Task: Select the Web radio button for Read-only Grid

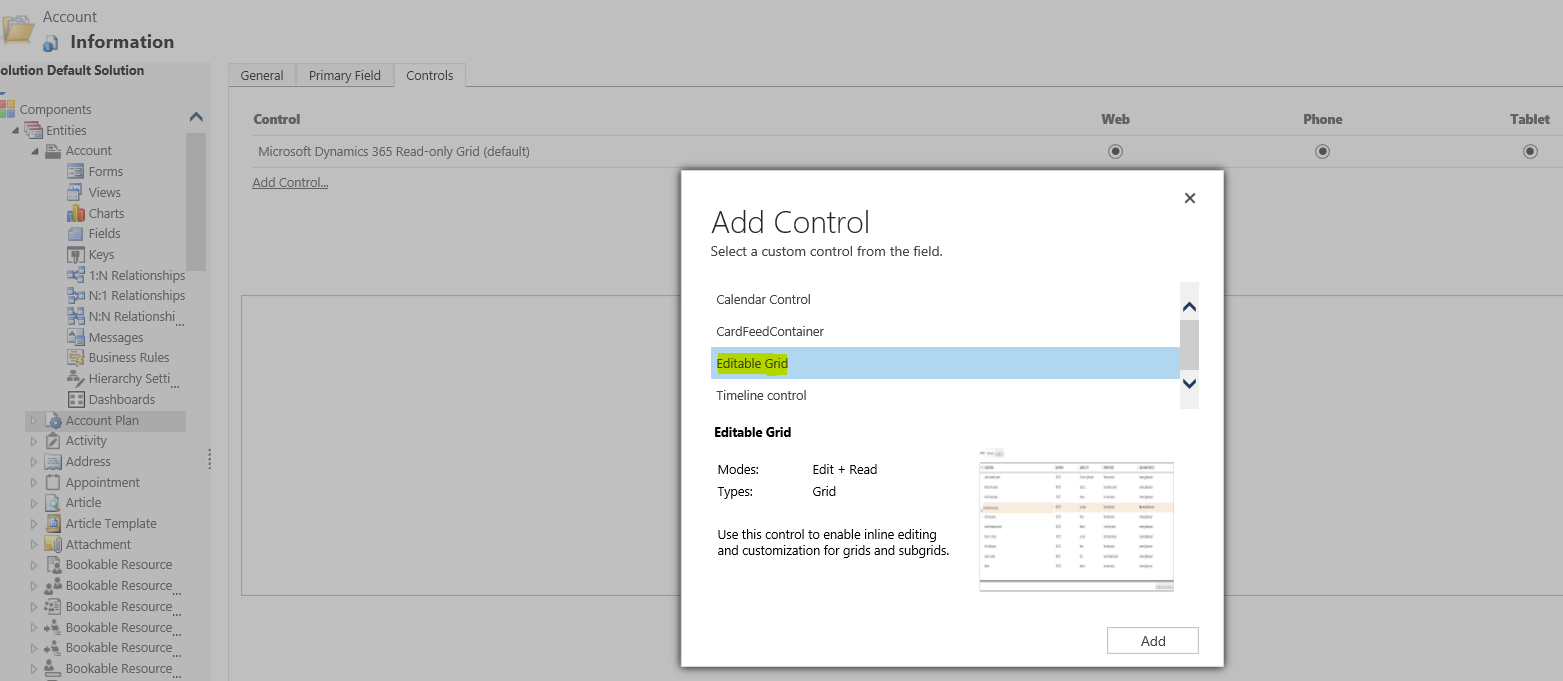Action: [1115, 151]
